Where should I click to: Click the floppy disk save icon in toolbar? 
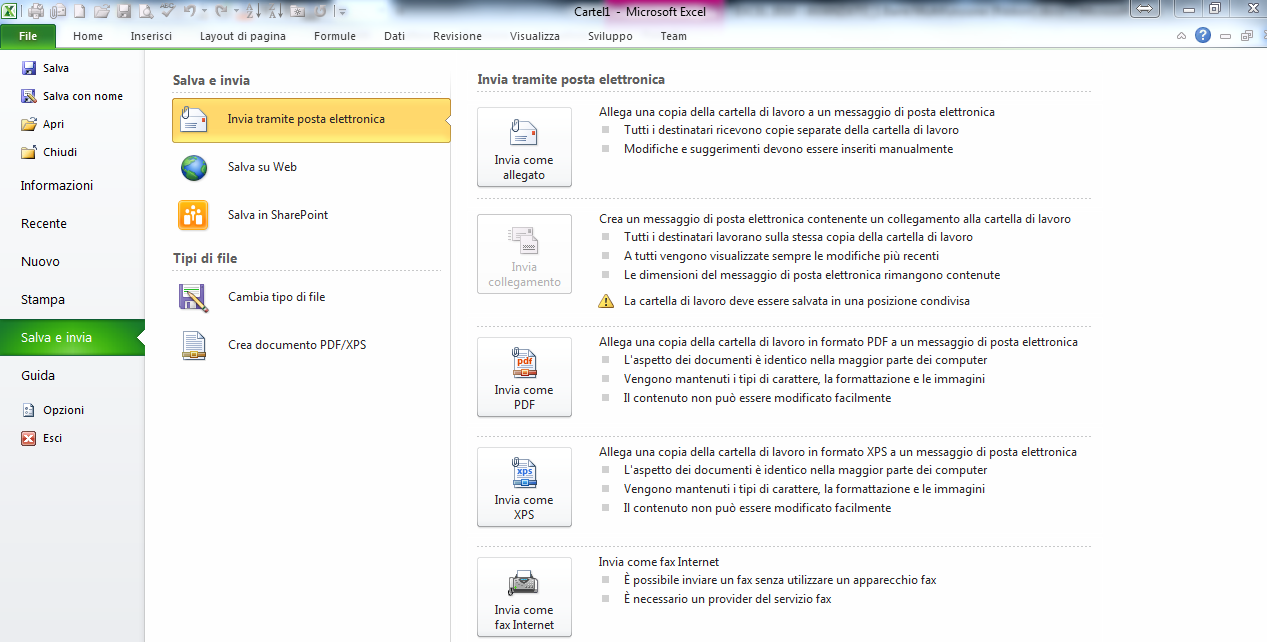click(x=124, y=11)
